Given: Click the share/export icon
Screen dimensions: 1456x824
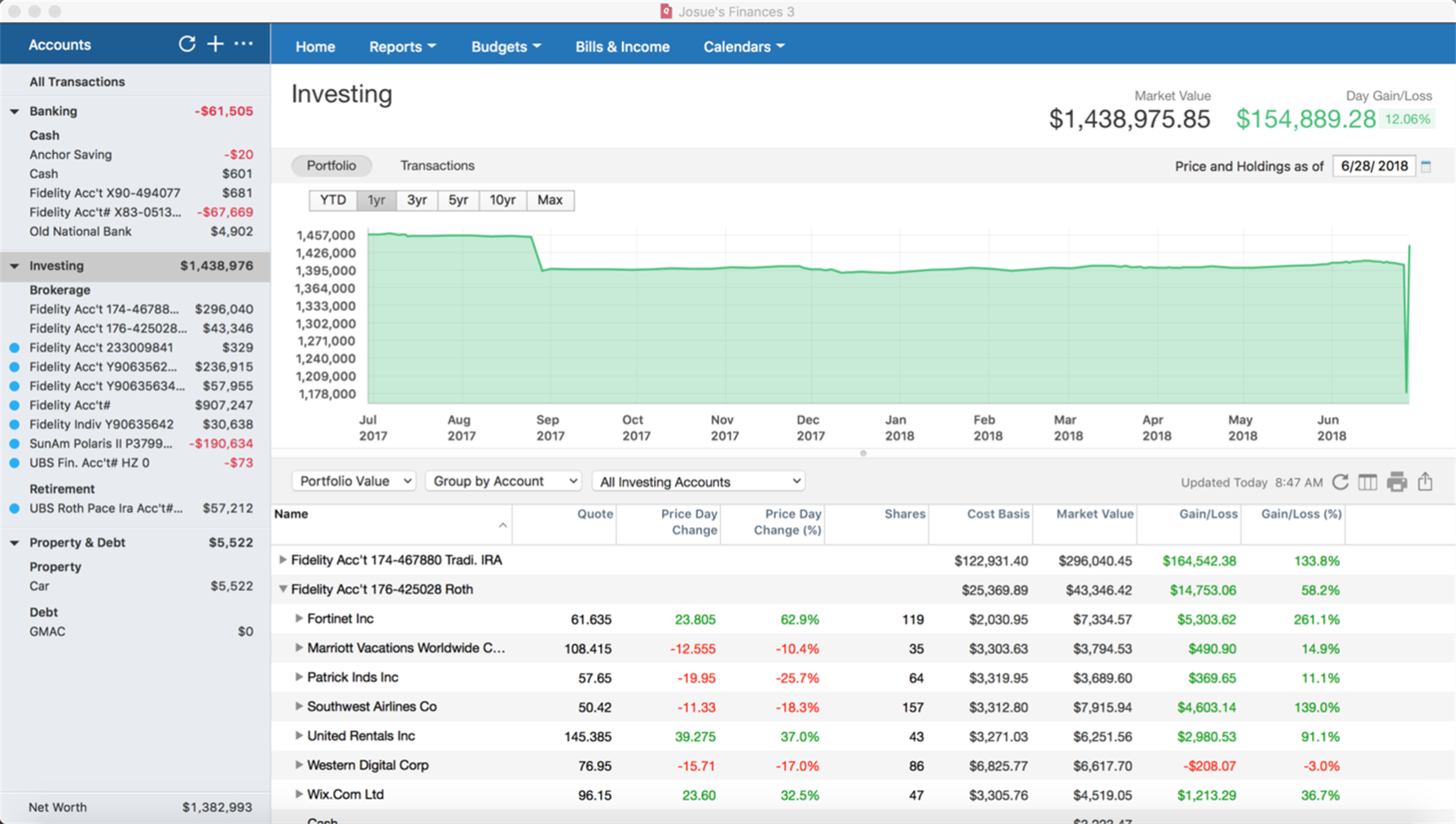Looking at the screenshot, I should click(1425, 482).
